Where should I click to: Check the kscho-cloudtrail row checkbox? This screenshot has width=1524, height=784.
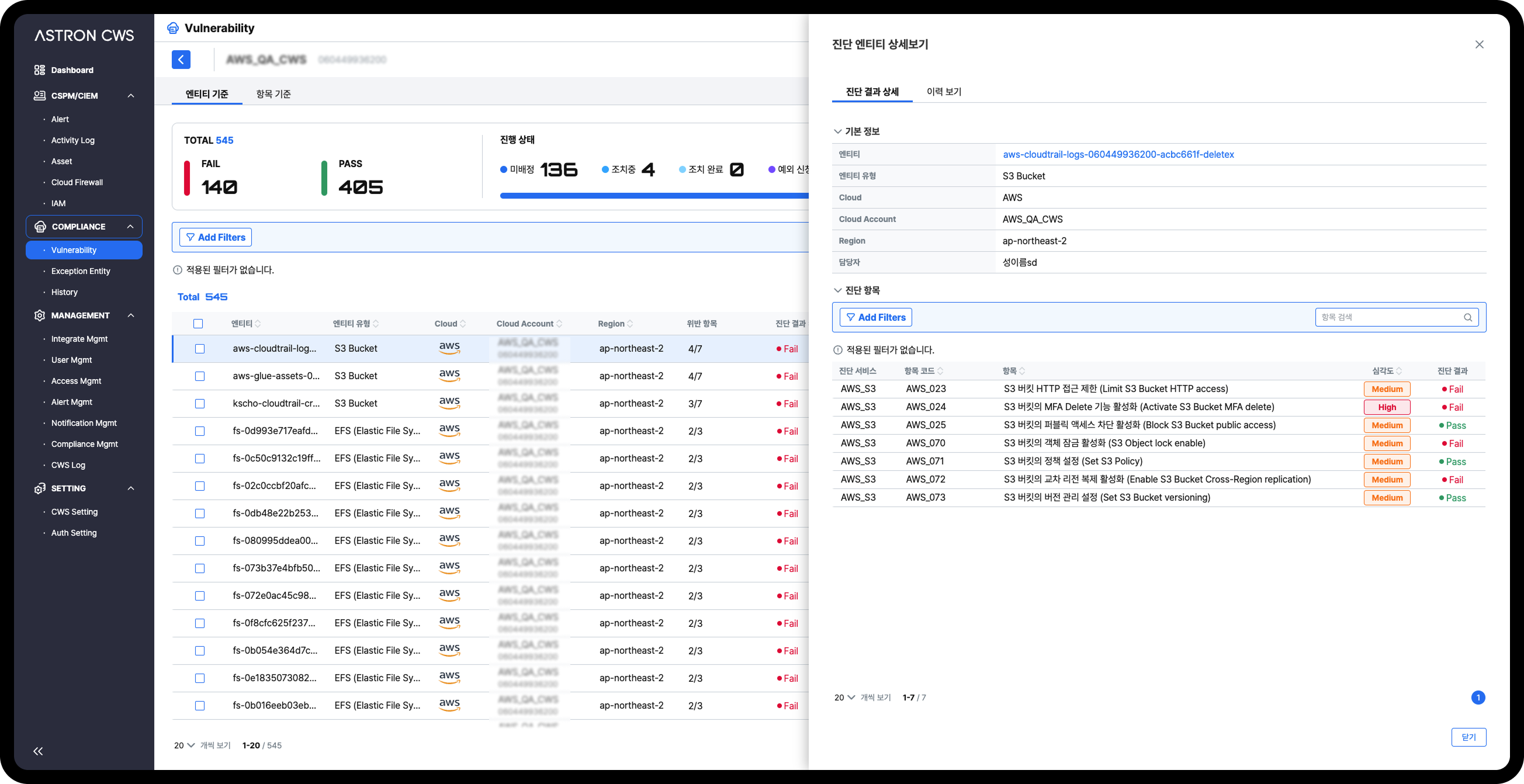(200, 404)
